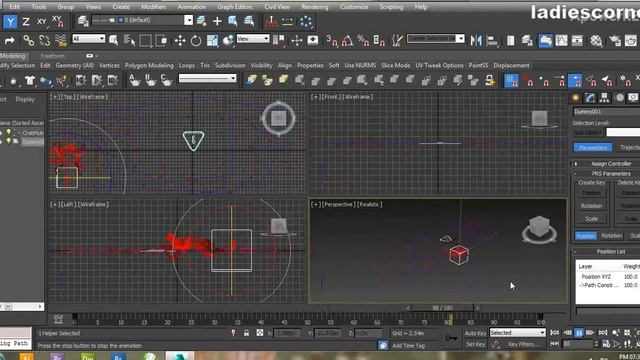Click the Position PRS tab button
Screen dimensions: 640x360
(586, 236)
